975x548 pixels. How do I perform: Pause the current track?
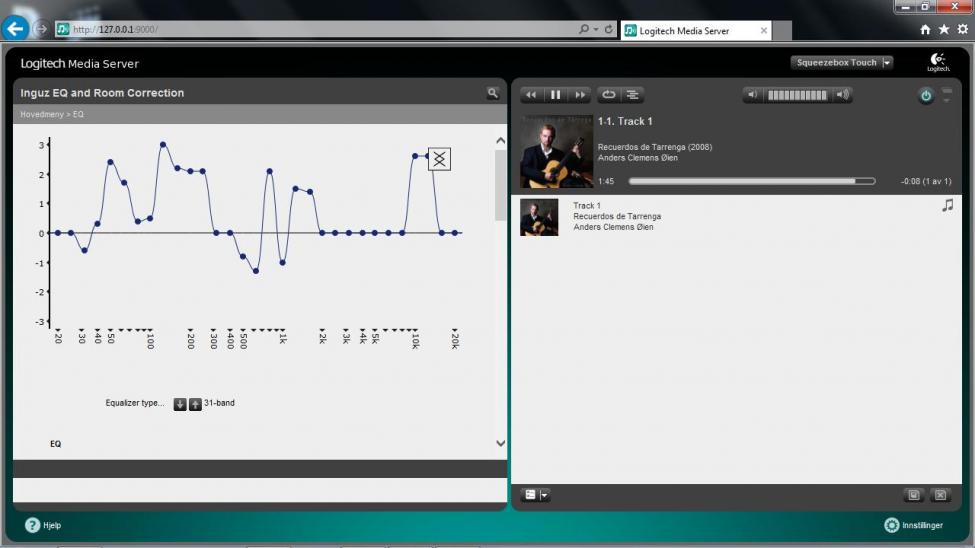pos(555,95)
